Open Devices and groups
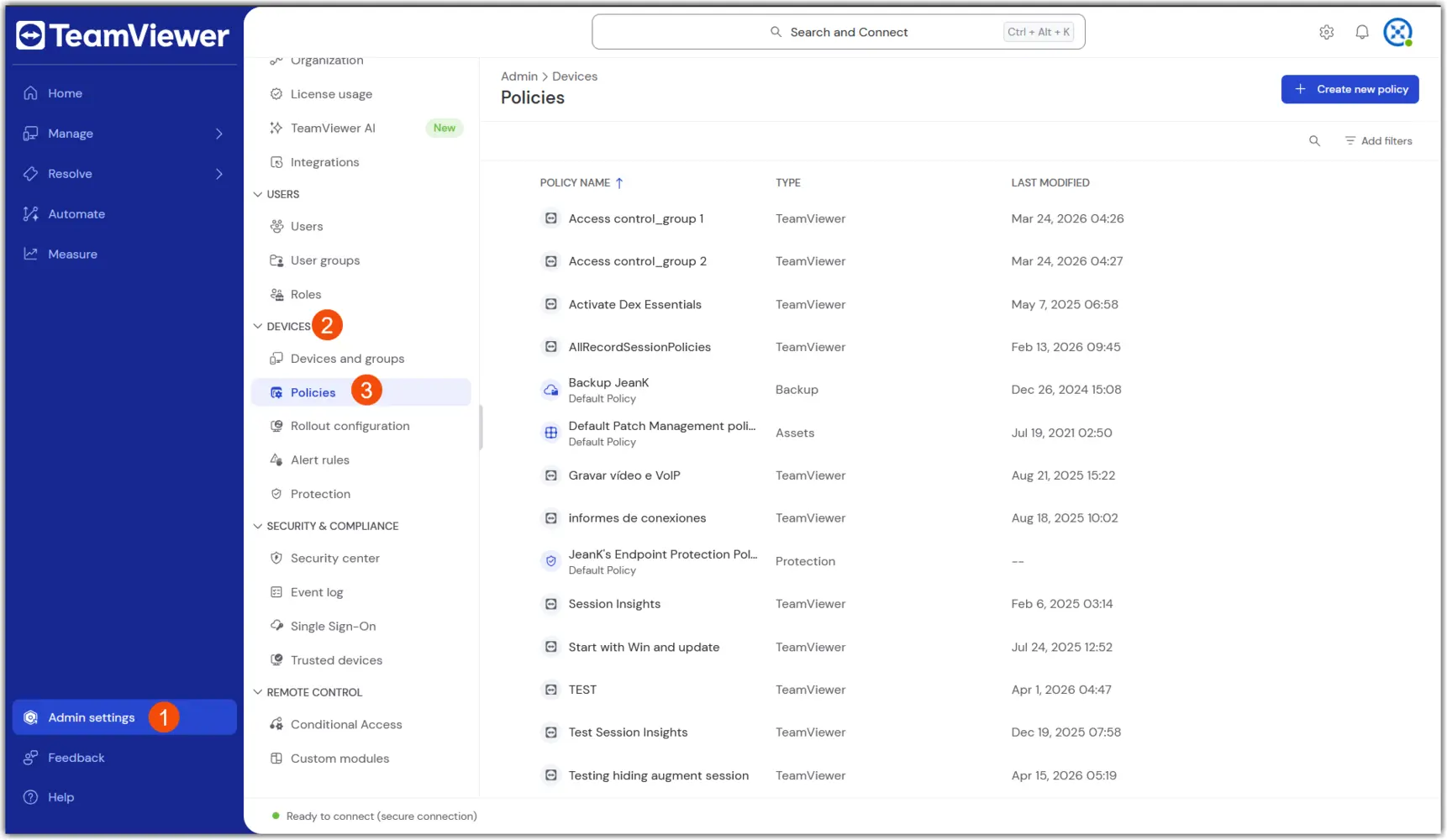 [361, 359]
